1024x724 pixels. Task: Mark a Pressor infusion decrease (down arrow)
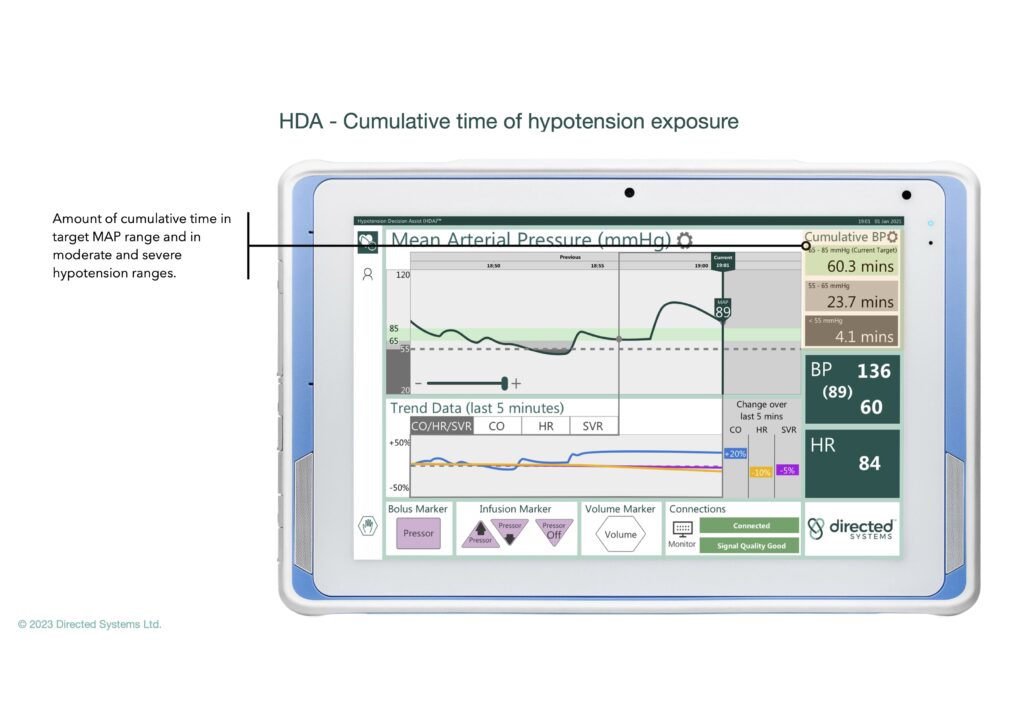510,532
